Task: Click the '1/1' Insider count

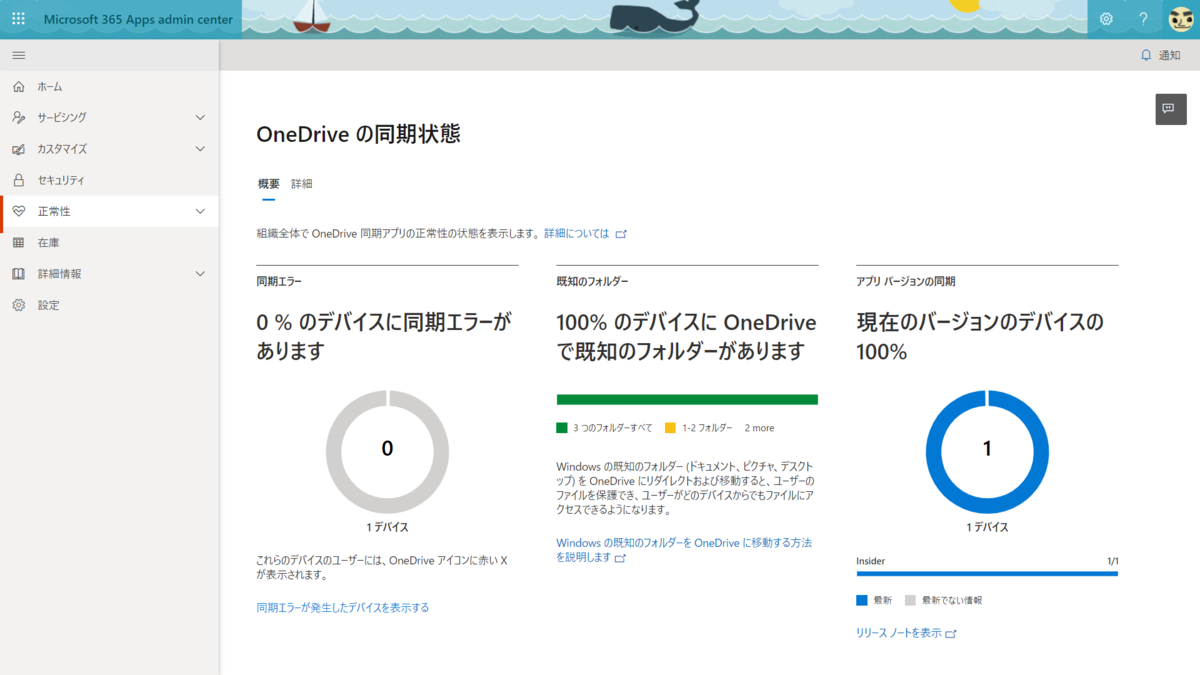Action: (x=1112, y=561)
